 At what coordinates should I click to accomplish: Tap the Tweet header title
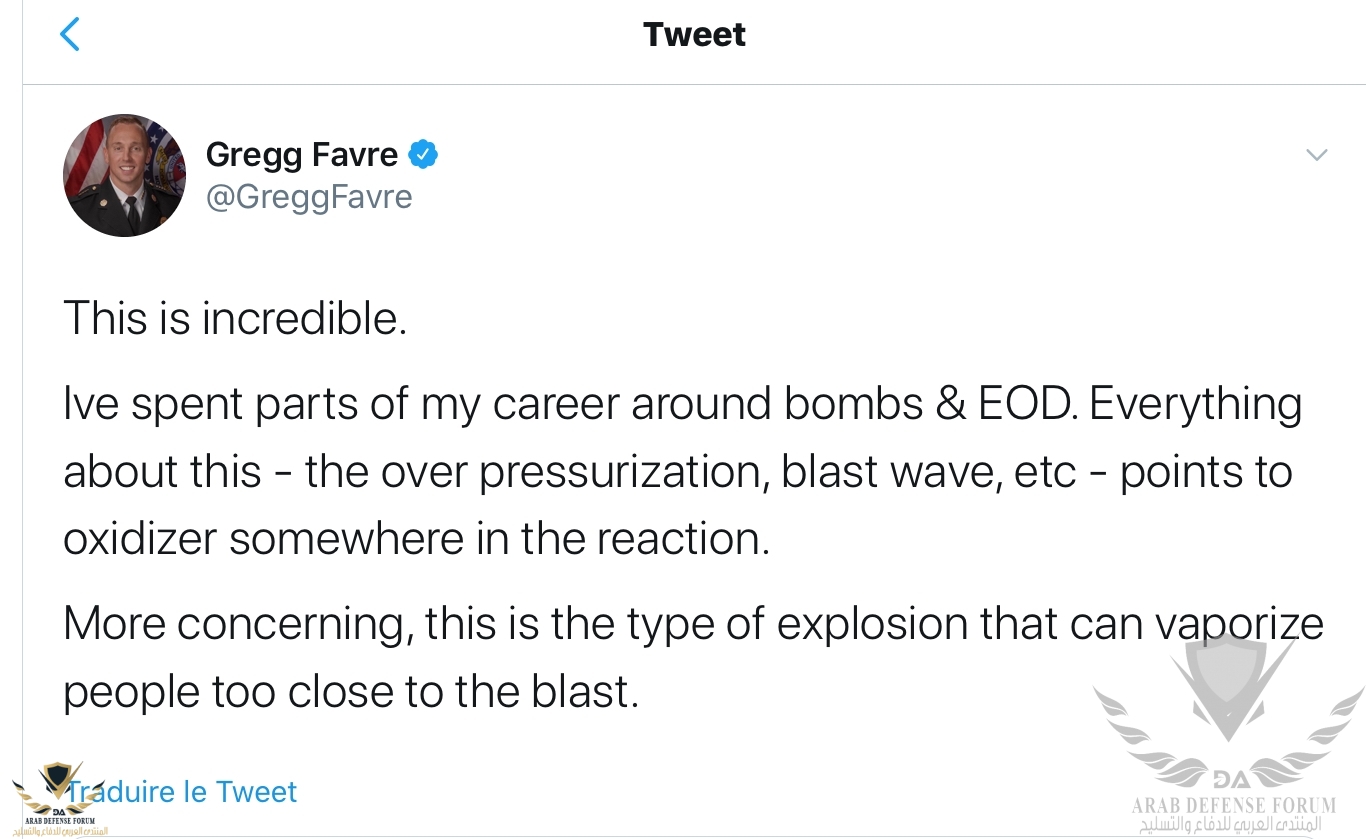(694, 35)
